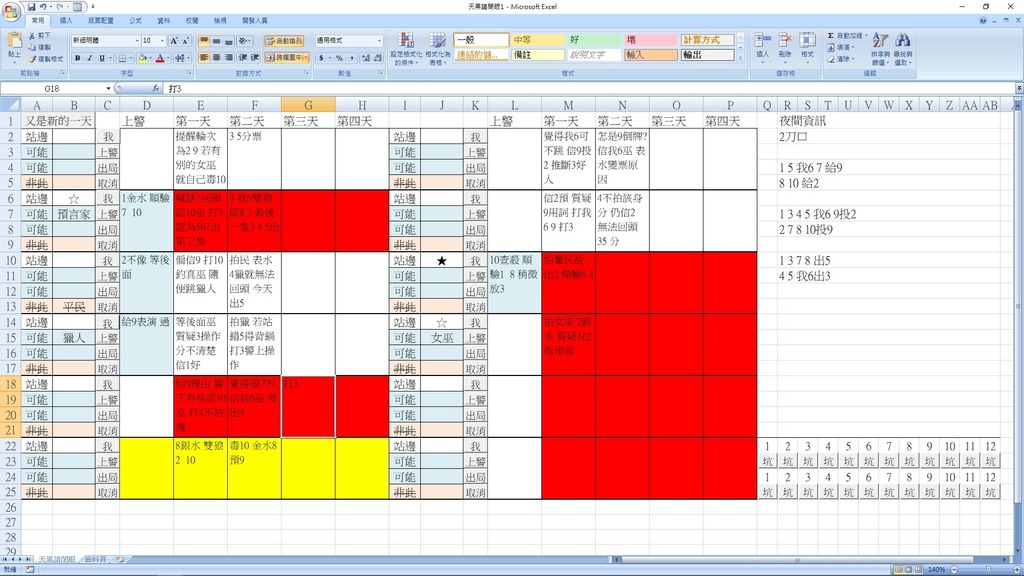Image resolution: width=1024 pixels, height=576 pixels.
Task: Increase font size with the large A icon
Action: point(174,41)
